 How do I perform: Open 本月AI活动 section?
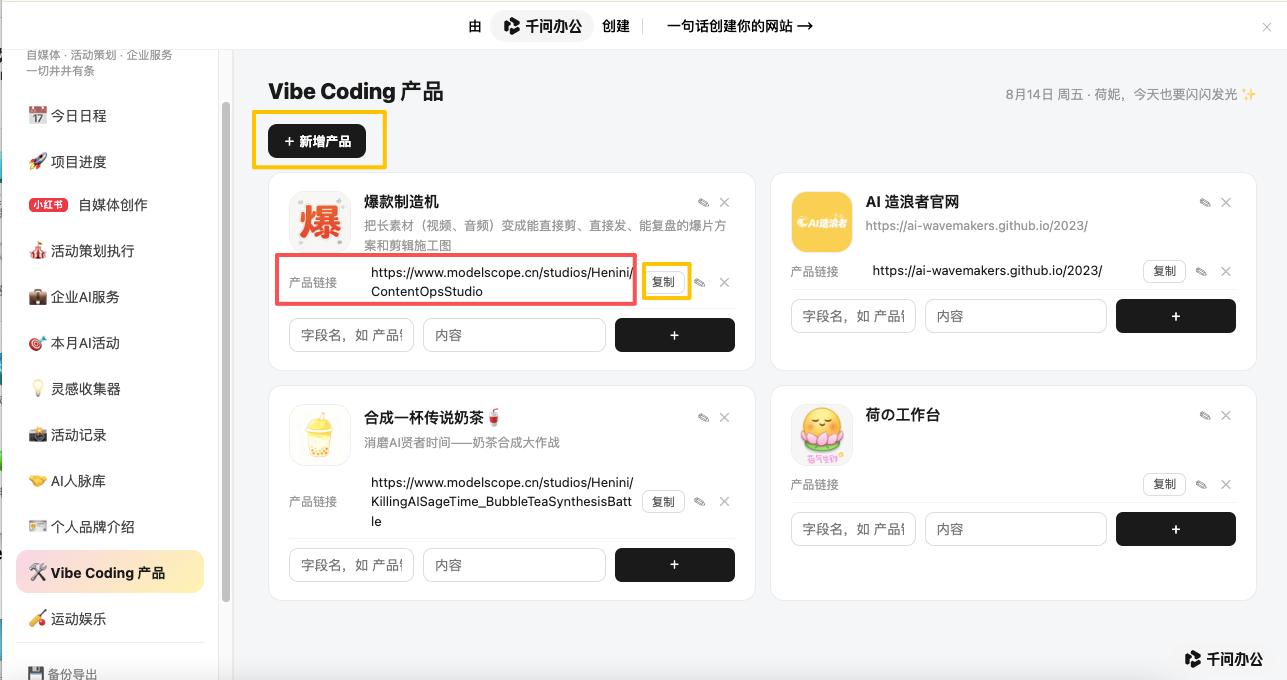tap(110, 343)
